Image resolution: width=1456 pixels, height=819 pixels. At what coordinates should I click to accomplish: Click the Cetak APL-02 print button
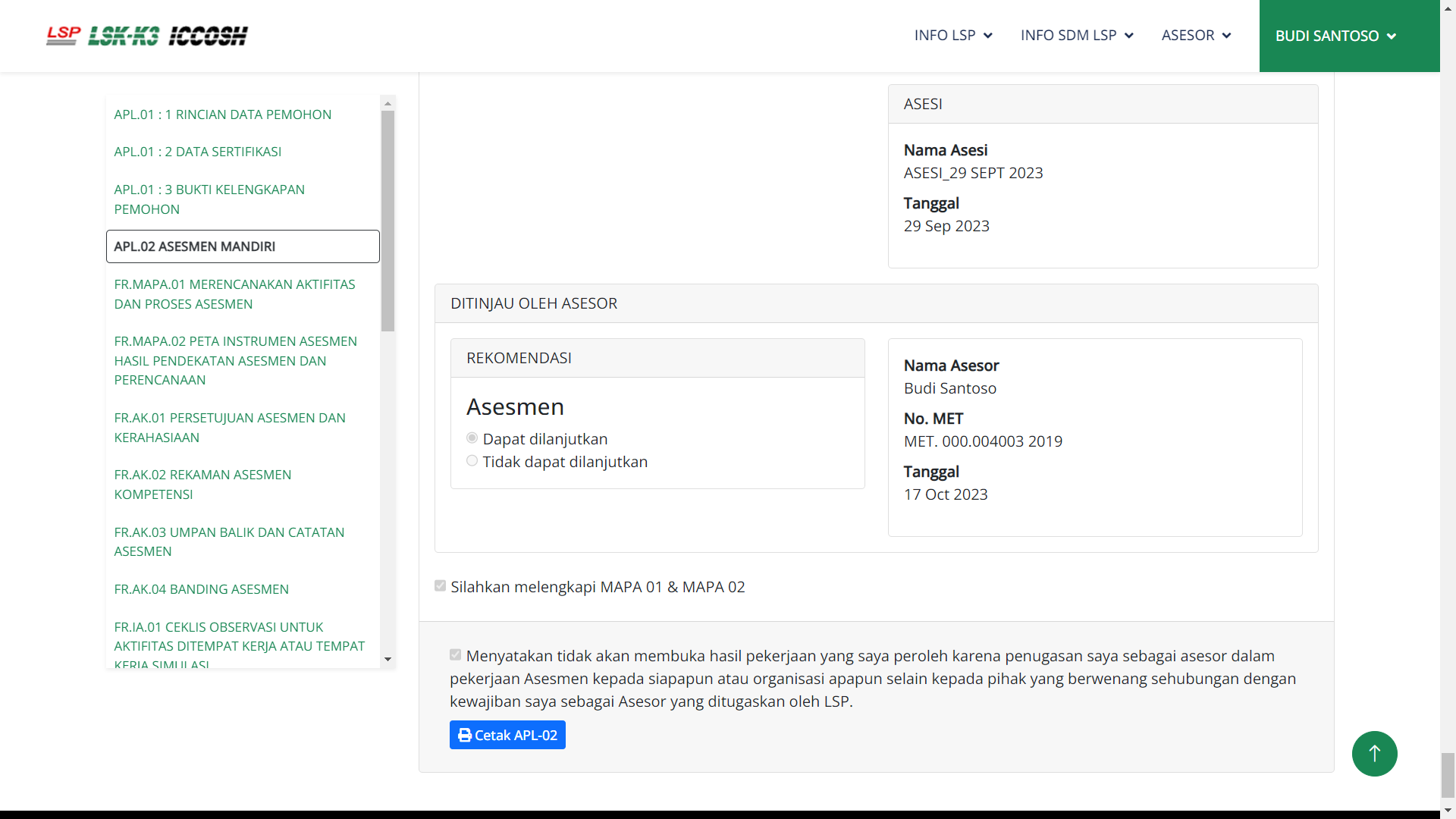coord(507,735)
